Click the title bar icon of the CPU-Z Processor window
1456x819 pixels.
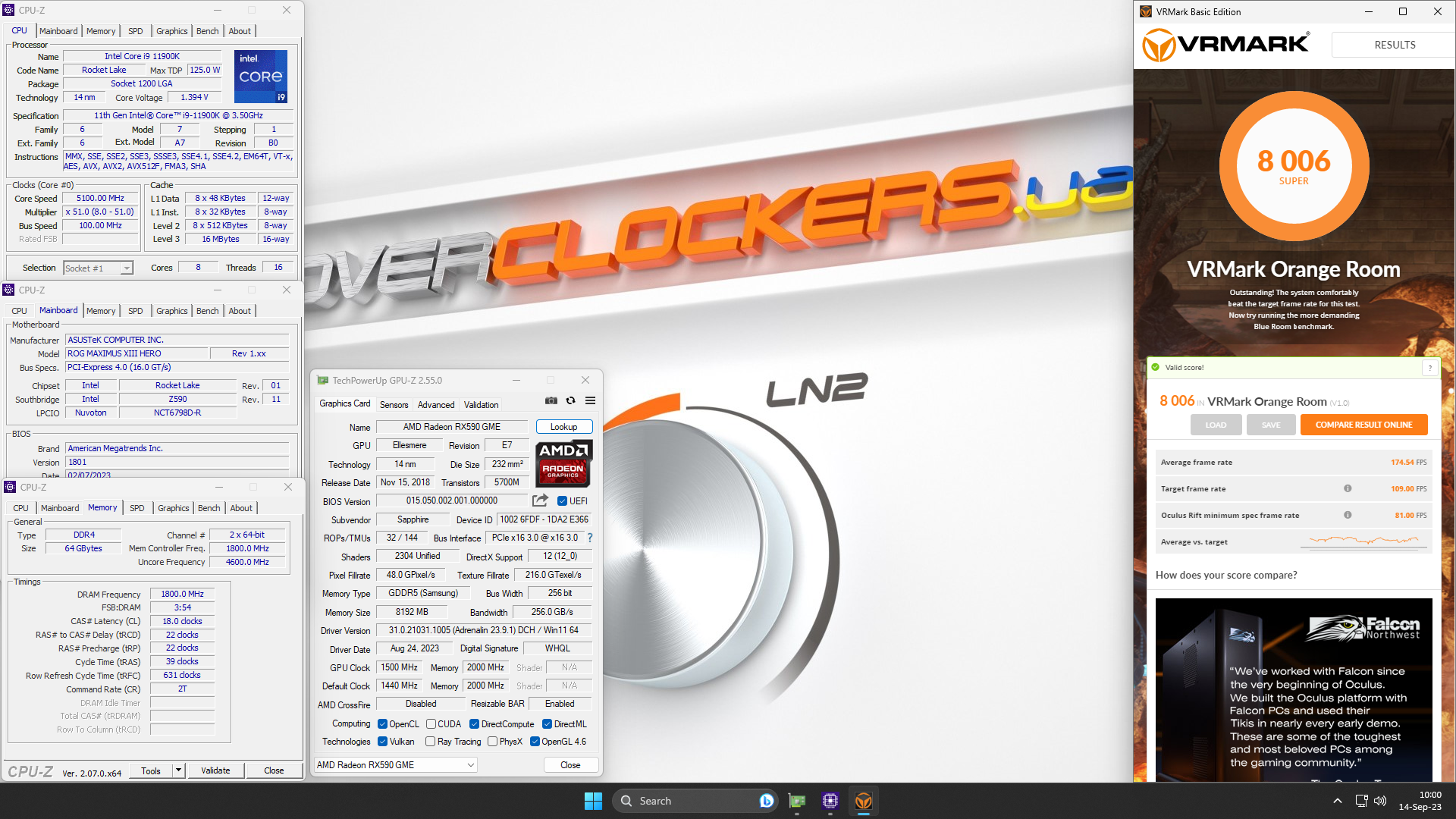(8, 10)
